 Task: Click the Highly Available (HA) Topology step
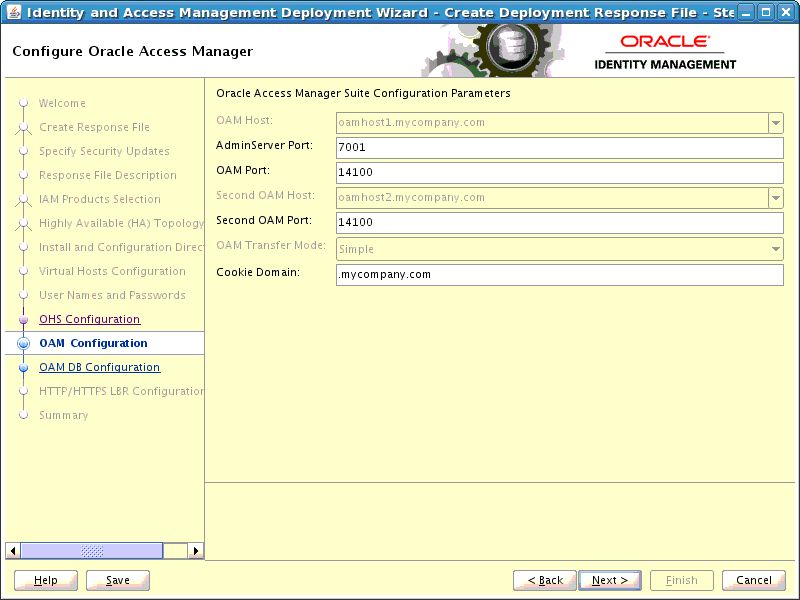121,223
